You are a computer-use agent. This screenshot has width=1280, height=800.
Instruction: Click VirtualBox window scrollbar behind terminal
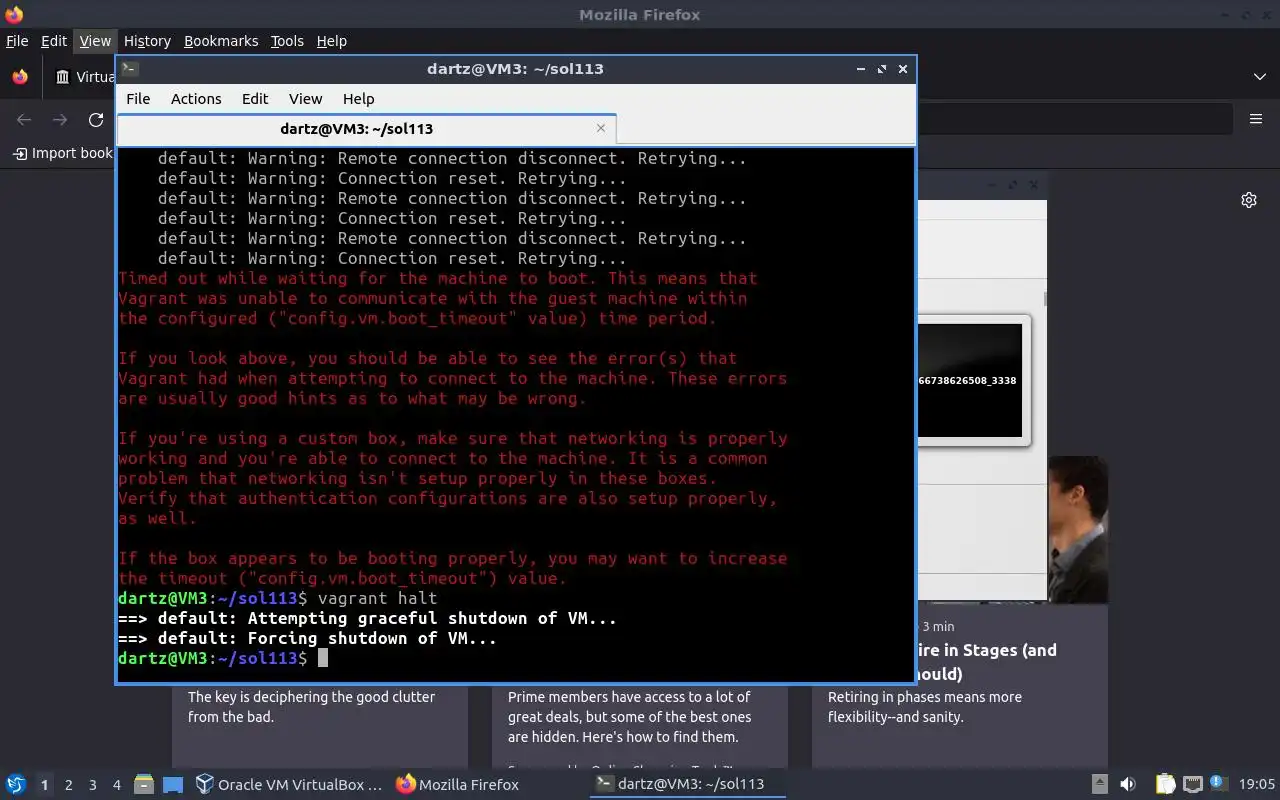click(x=1045, y=299)
